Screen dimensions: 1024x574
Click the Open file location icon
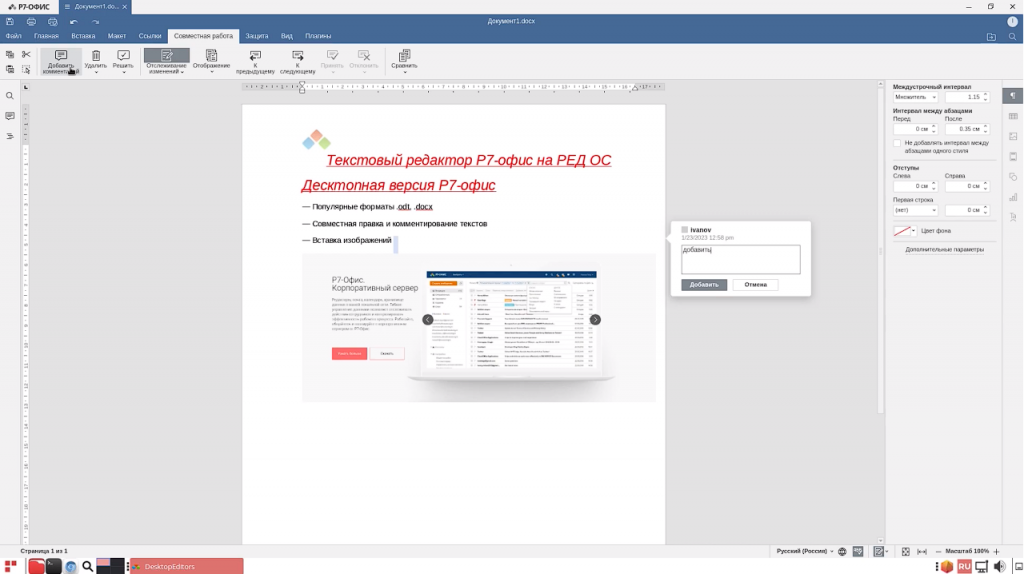(x=991, y=37)
